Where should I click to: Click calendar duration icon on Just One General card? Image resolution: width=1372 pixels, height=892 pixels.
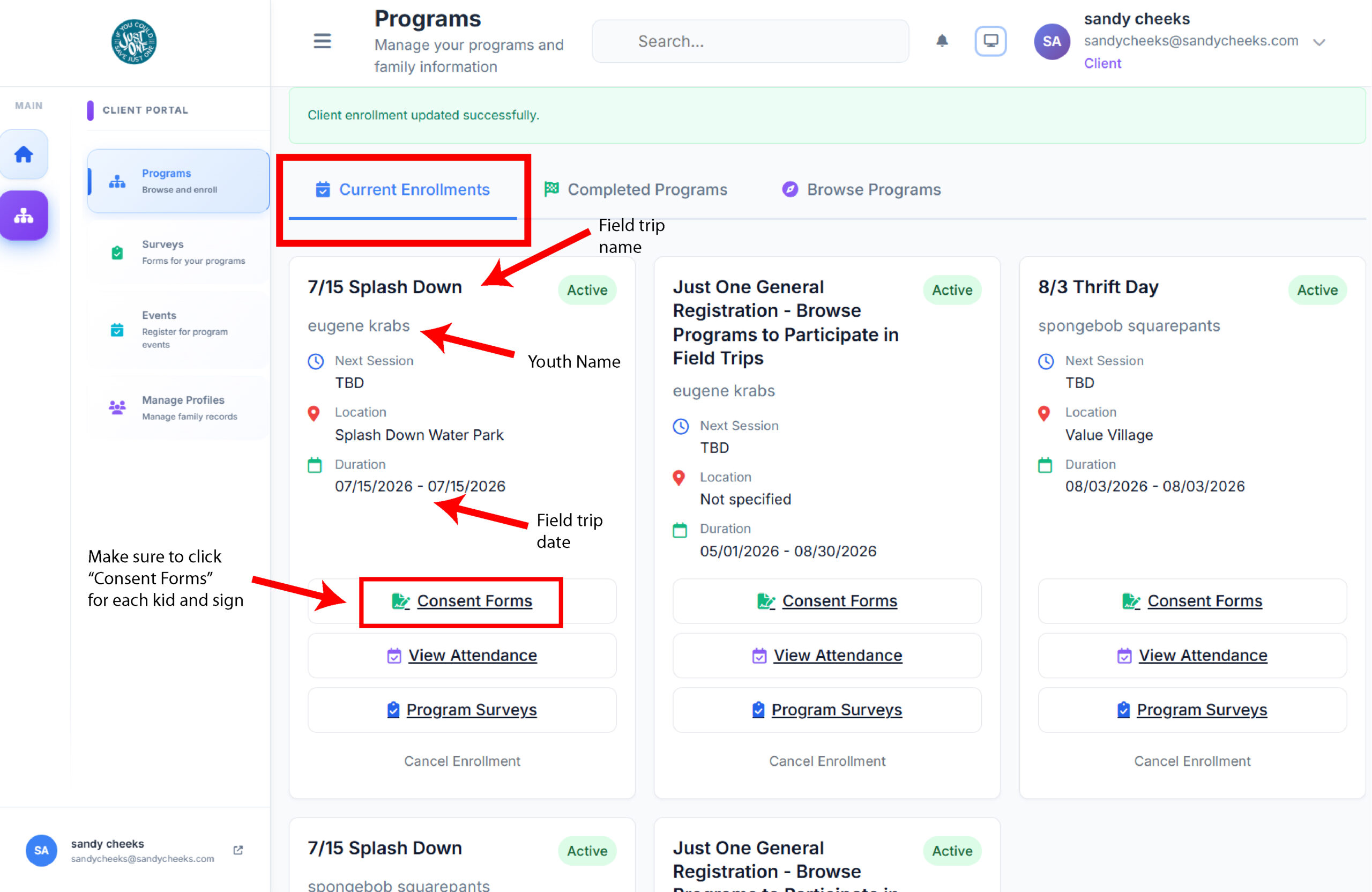pyautogui.click(x=680, y=530)
